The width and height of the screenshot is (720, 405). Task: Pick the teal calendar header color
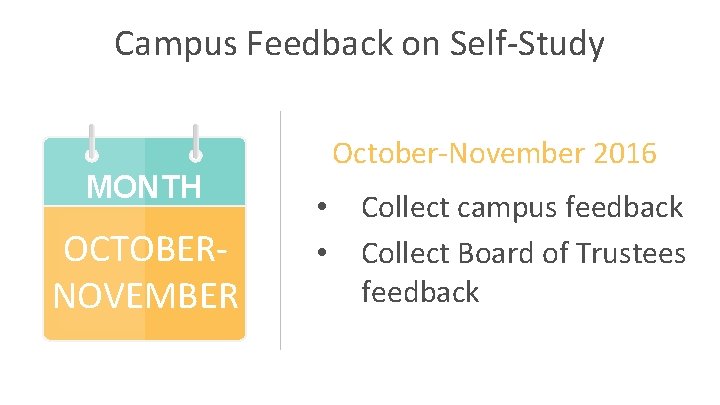tap(144, 171)
